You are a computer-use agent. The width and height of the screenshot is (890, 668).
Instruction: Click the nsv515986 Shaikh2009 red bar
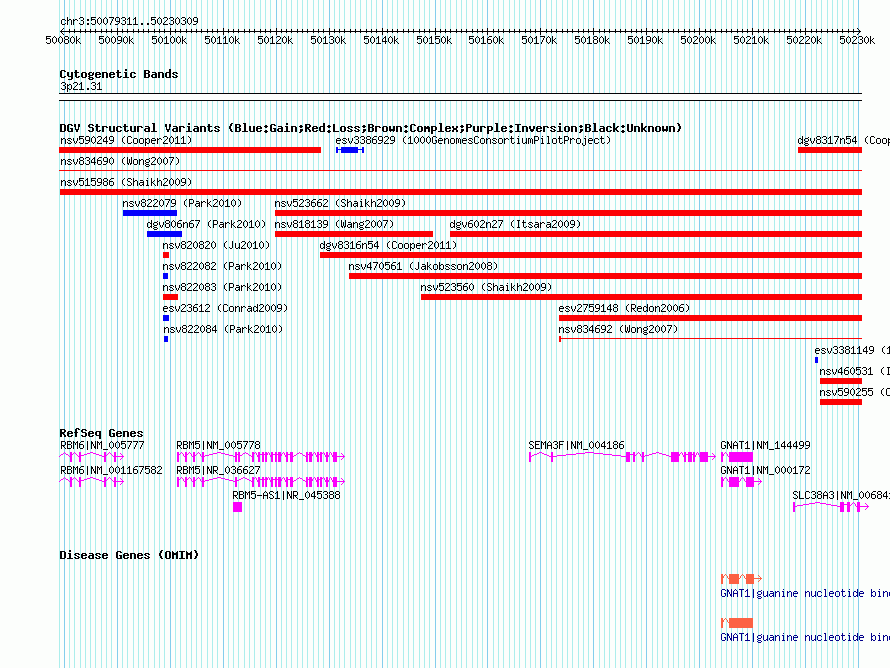coord(460,192)
